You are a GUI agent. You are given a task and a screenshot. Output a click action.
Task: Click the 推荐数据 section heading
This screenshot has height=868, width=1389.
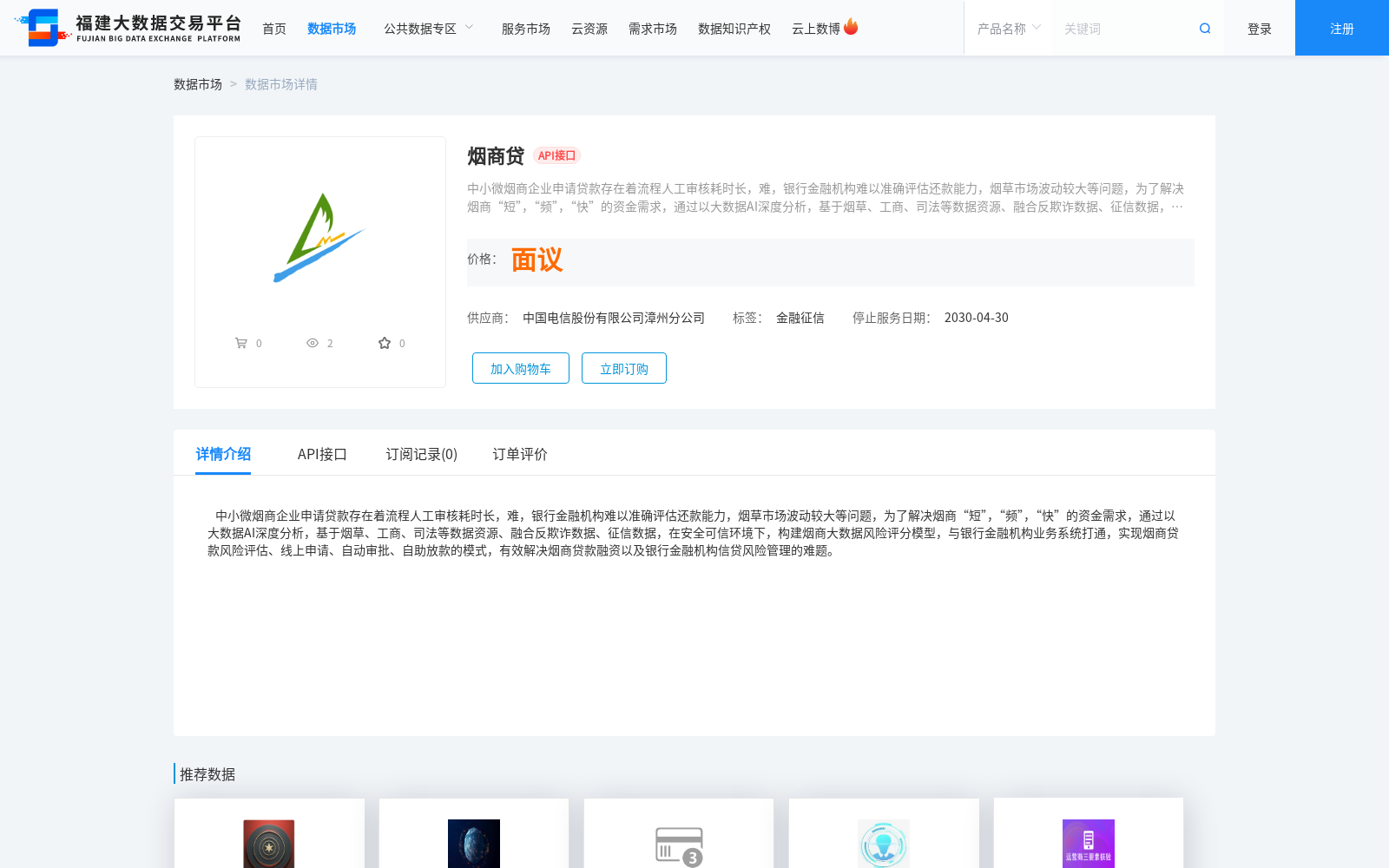pyautogui.click(x=207, y=774)
